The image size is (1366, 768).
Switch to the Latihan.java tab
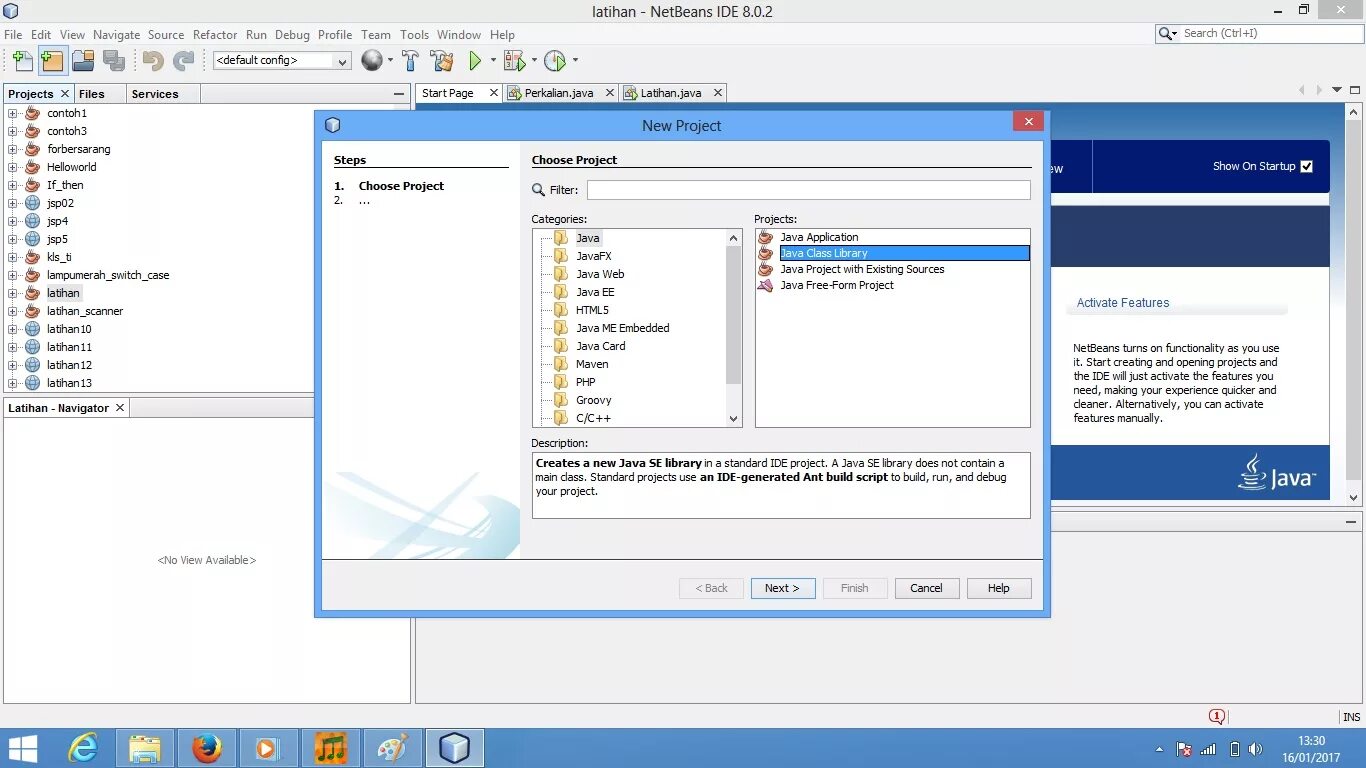tap(671, 93)
